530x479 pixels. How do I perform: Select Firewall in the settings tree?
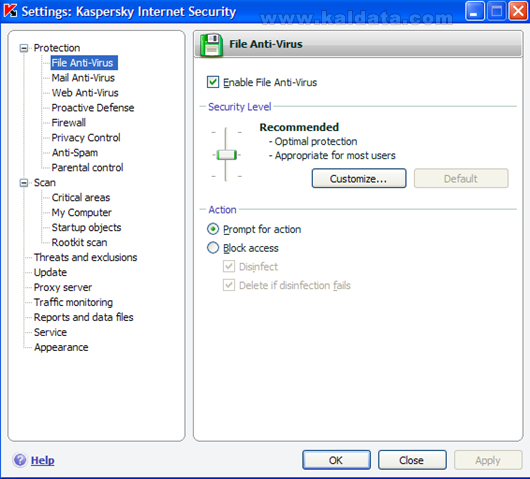pyautogui.click(x=69, y=123)
